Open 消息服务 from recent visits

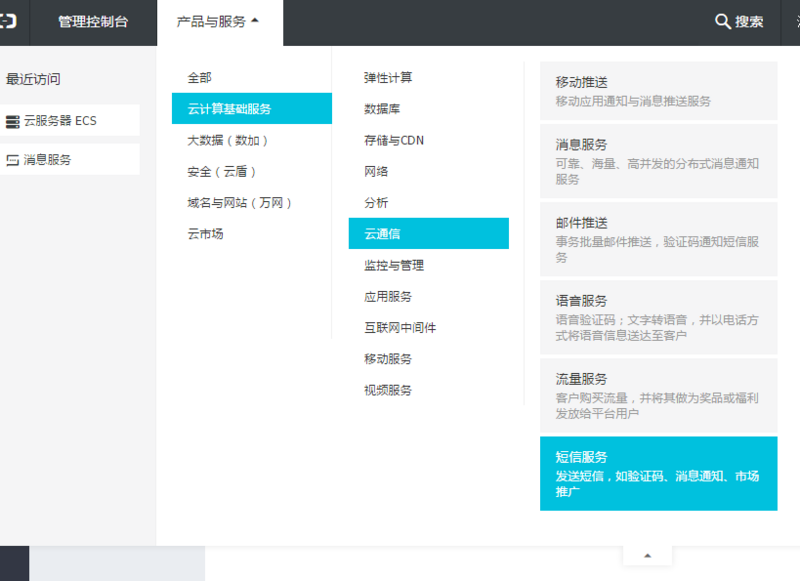[x=69, y=159]
